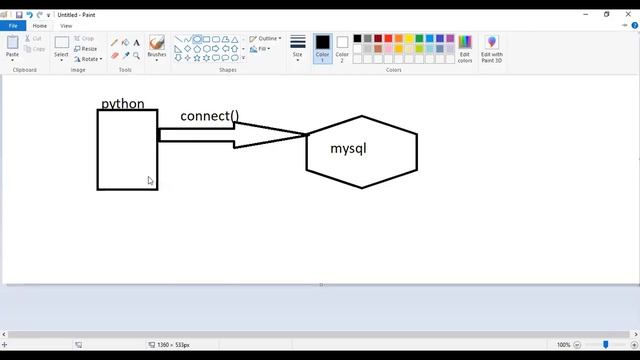Viewport: 640px width, 360px height.
Task: Select the Magnifier tool
Action: (136, 55)
